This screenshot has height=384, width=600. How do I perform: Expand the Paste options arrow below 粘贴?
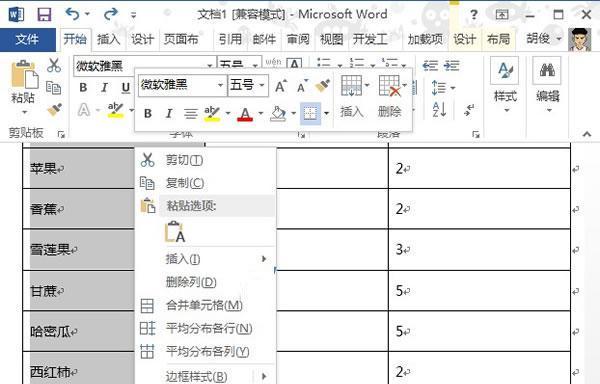coord(24,112)
